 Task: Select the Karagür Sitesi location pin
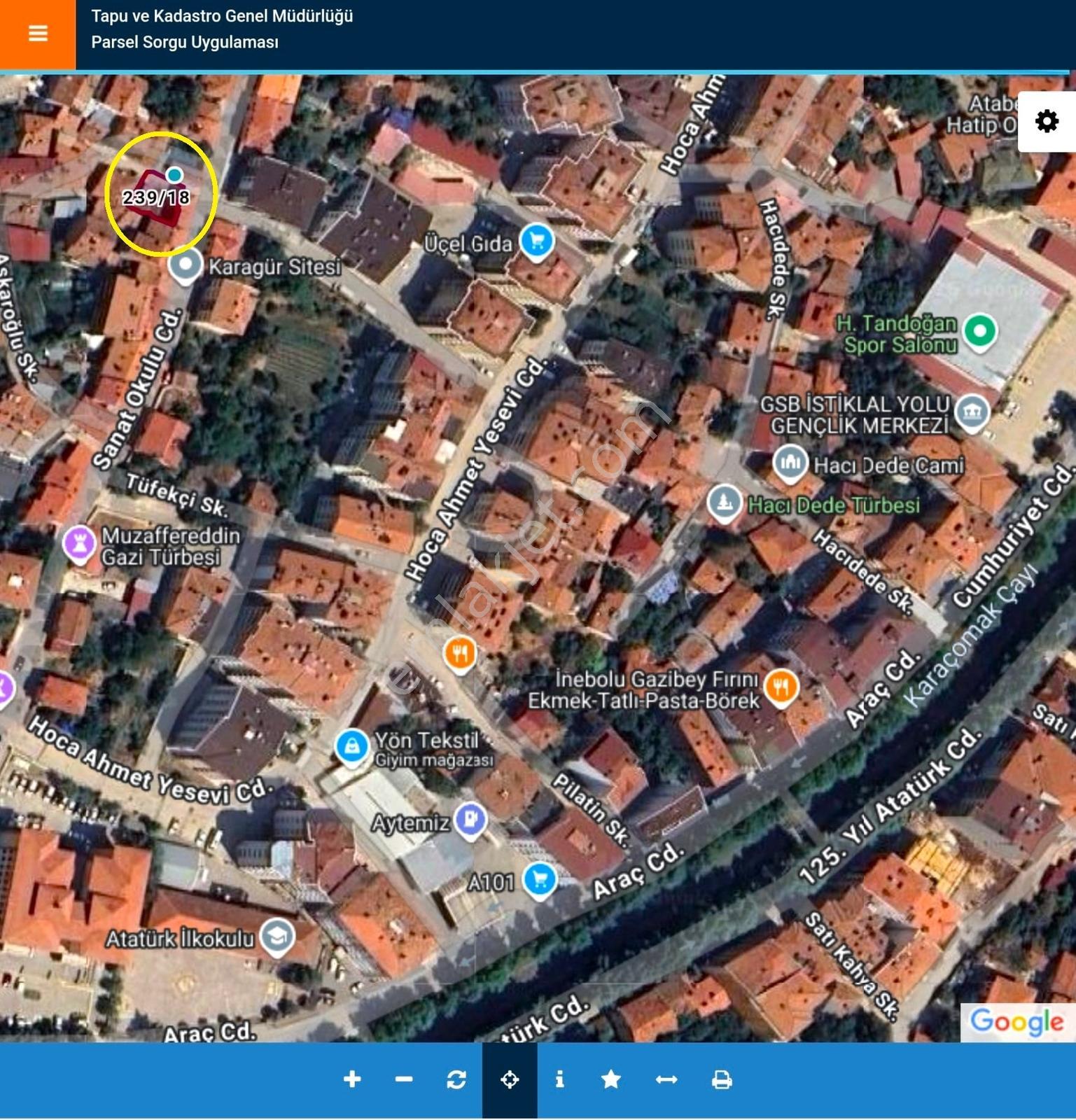(x=186, y=267)
